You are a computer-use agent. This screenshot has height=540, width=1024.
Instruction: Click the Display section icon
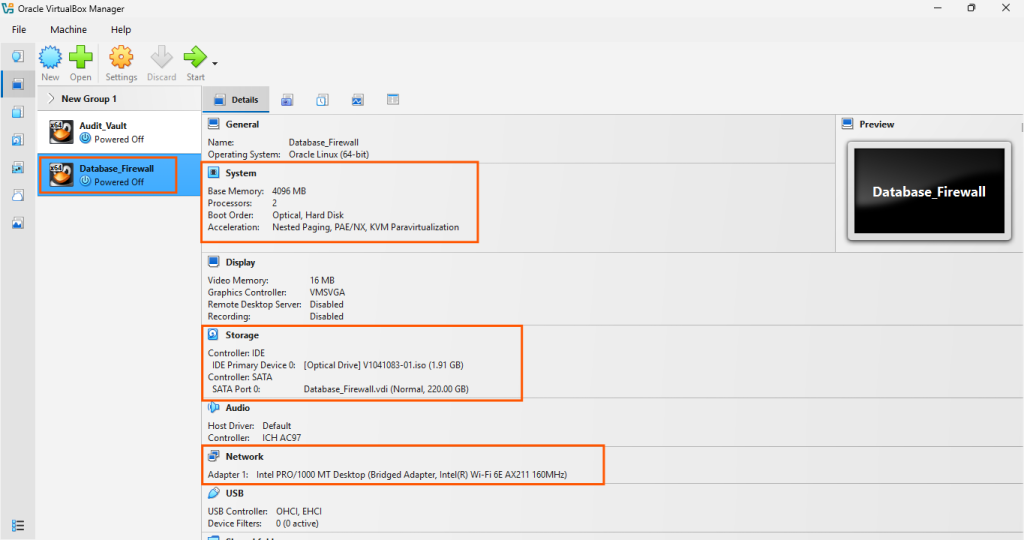pos(214,262)
